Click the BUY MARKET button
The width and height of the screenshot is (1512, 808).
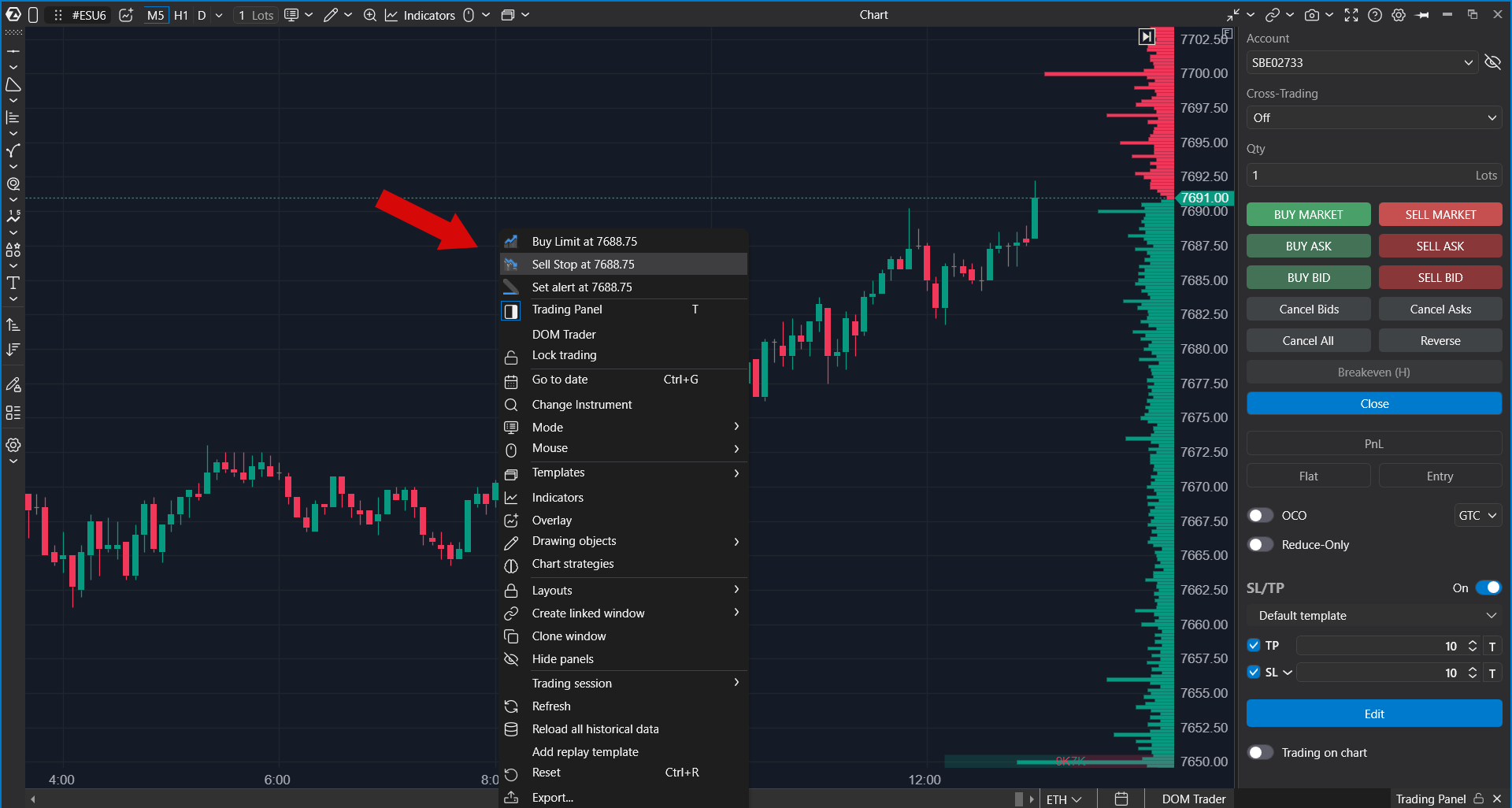[x=1308, y=214]
